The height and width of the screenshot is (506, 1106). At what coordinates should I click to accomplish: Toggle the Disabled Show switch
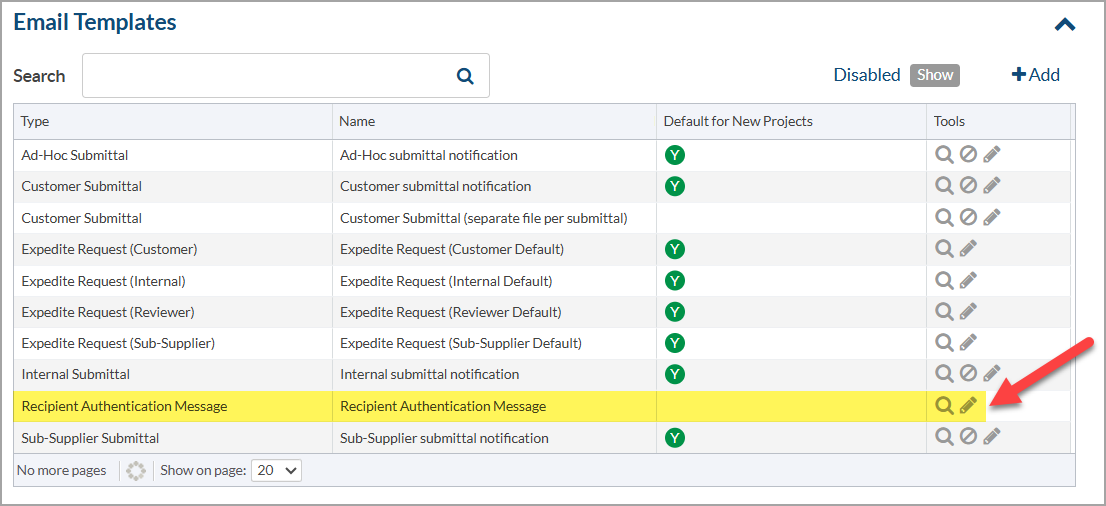935,75
